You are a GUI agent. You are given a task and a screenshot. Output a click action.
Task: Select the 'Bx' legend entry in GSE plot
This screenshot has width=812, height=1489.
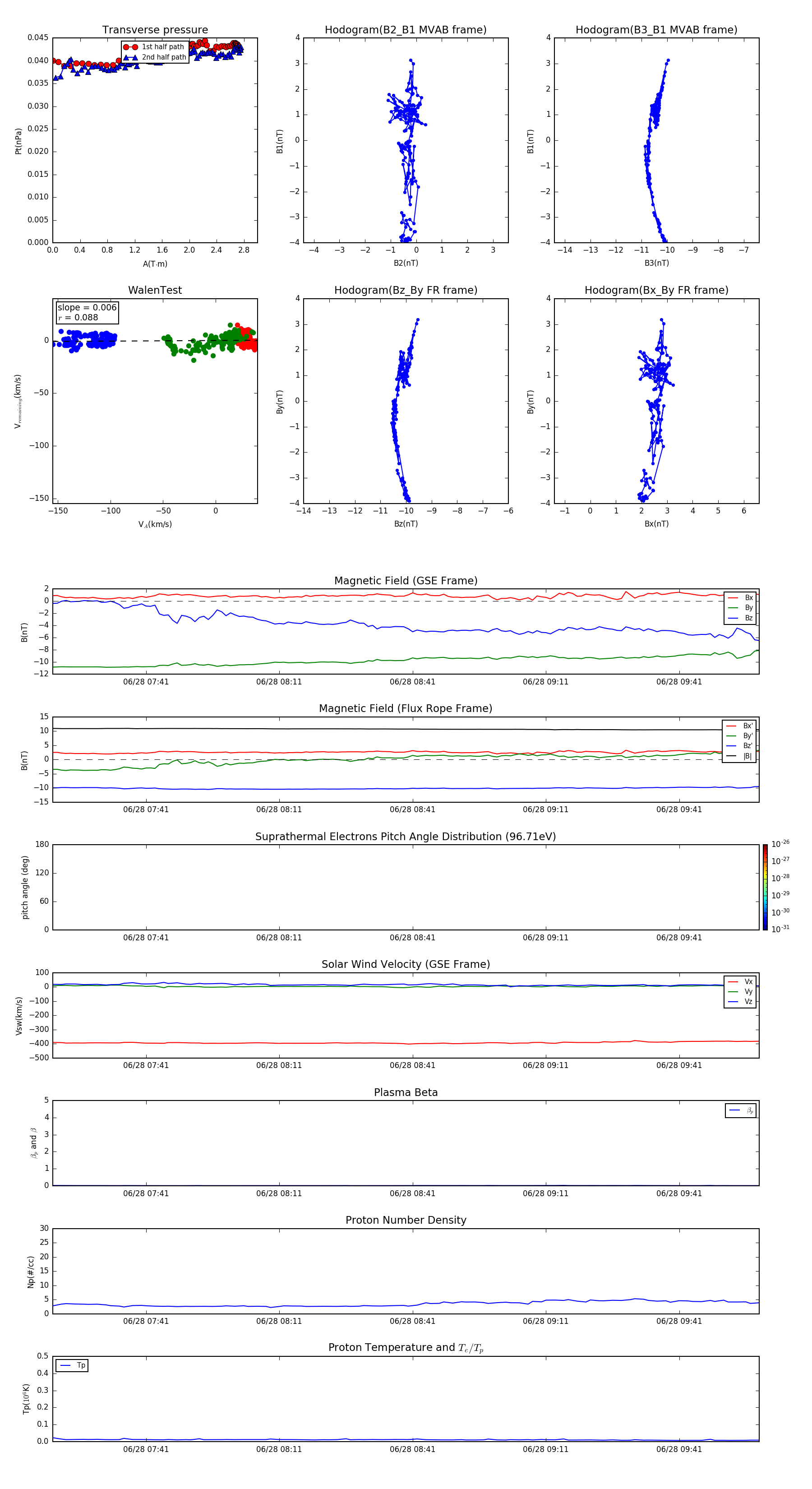(740, 598)
